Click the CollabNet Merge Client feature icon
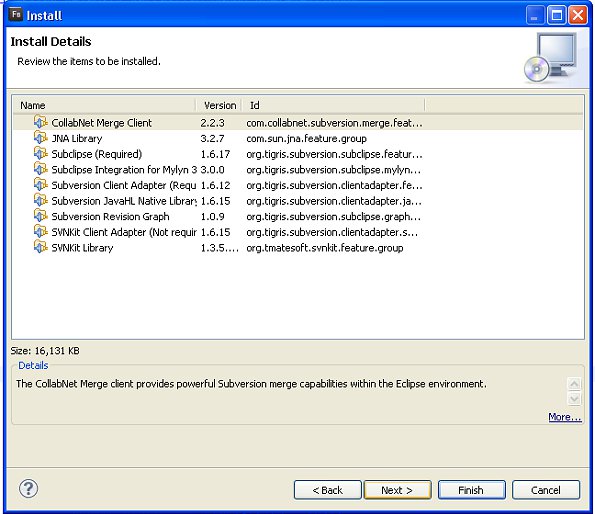This screenshot has height=514, width=595. point(40,123)
